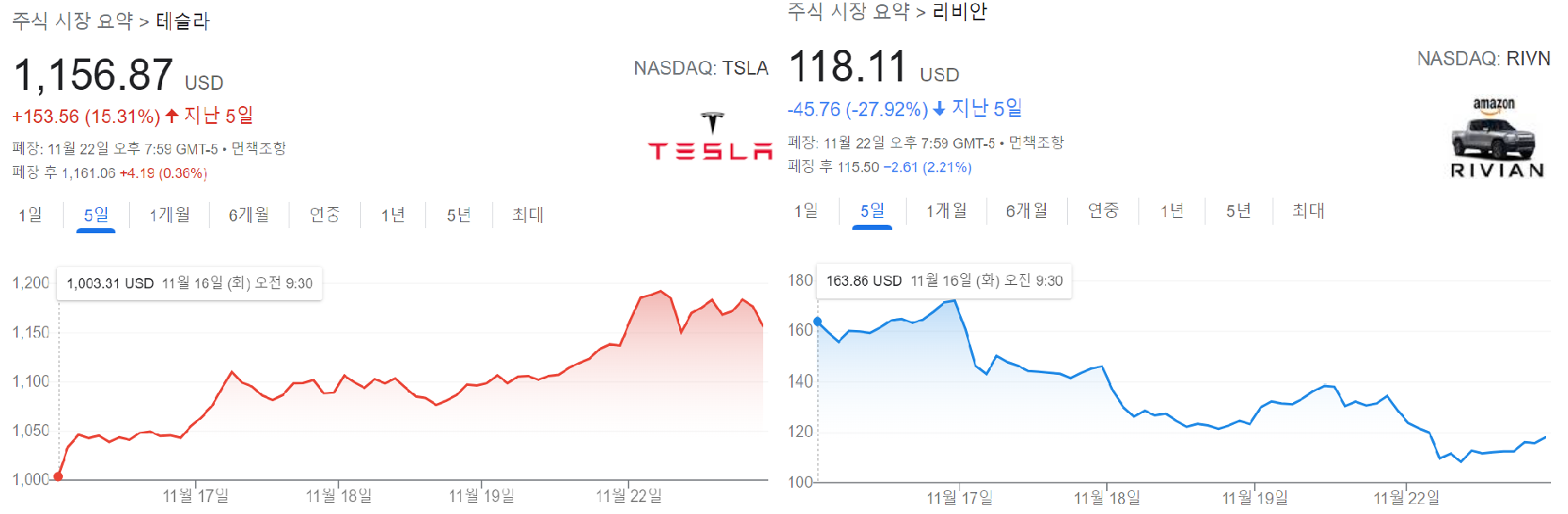
Task: Open the 주식 시장 요약 link above Tesla
Action: coord(73,20)
